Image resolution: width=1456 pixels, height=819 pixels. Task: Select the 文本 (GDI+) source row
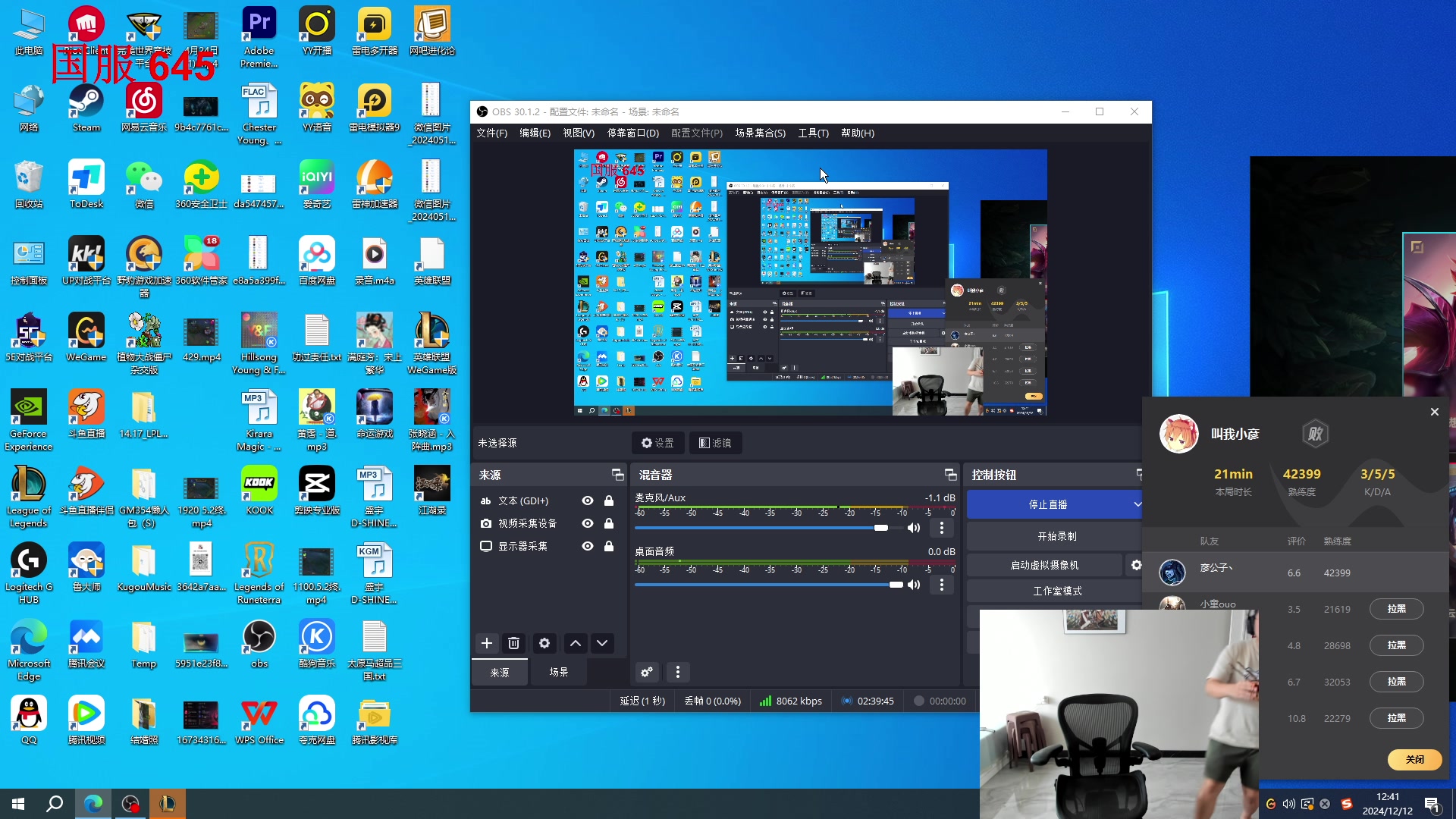tap(548, 500)
